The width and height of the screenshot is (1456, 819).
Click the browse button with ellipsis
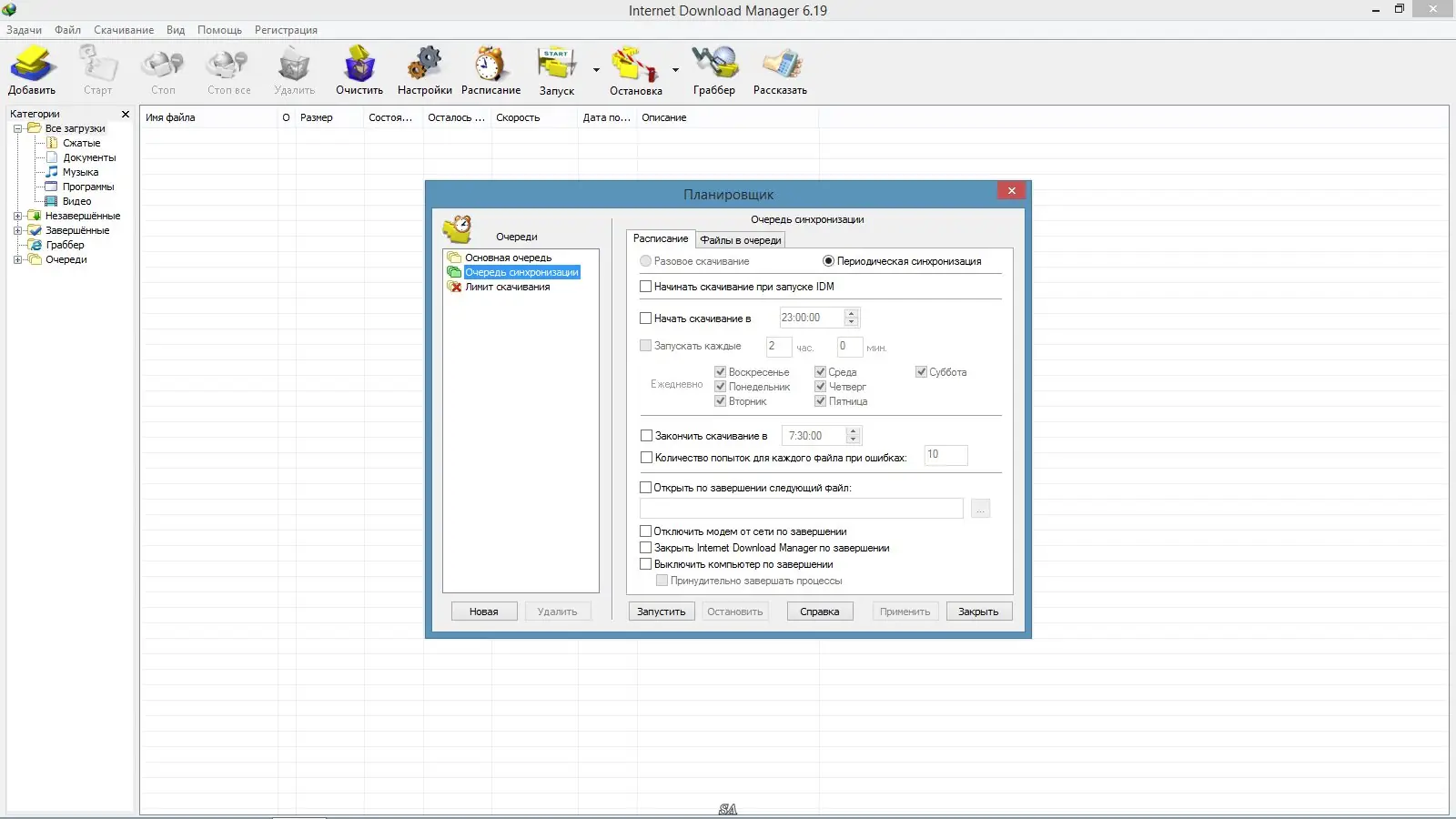[980, 509]
